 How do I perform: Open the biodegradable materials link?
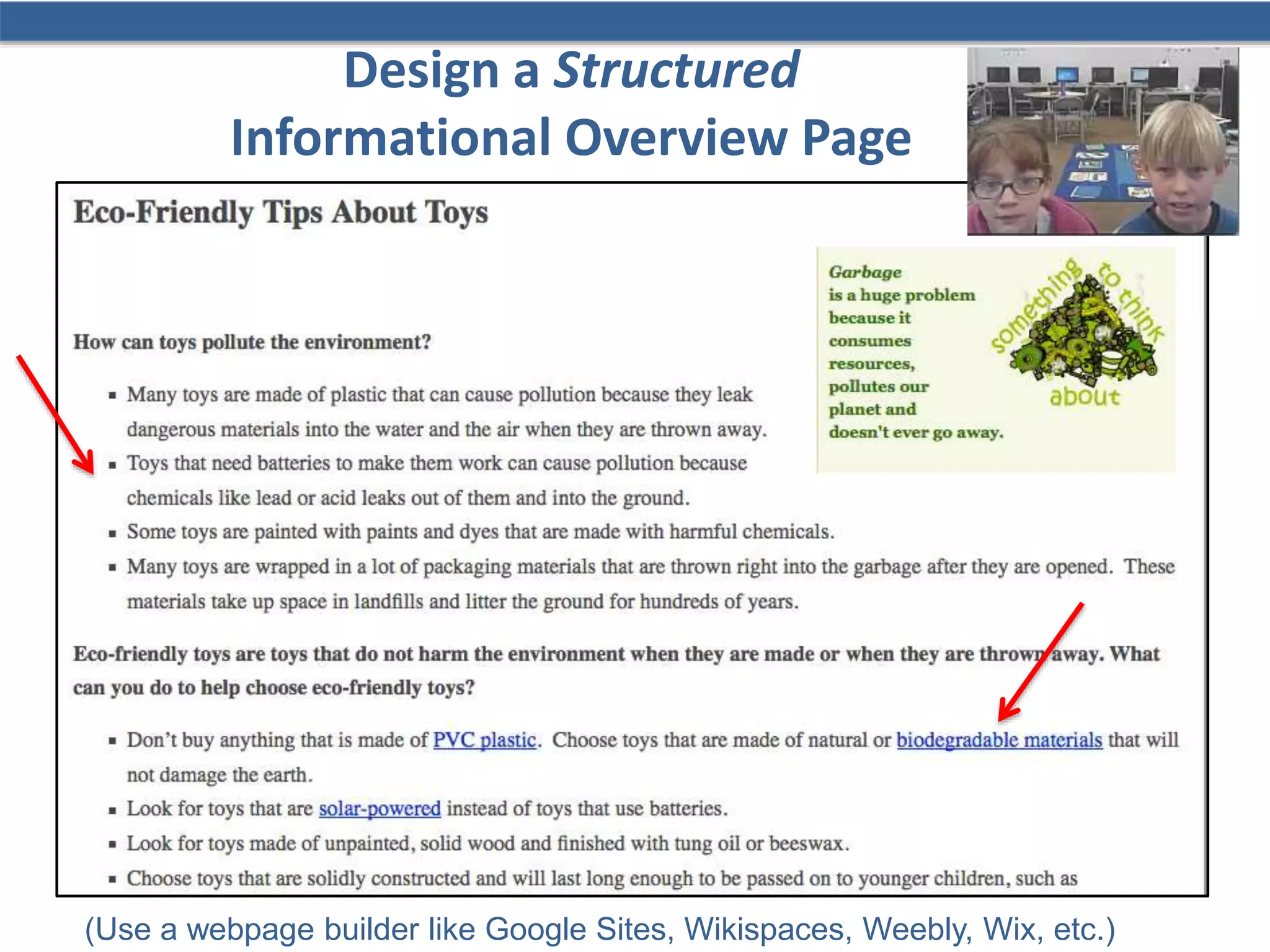999,740
